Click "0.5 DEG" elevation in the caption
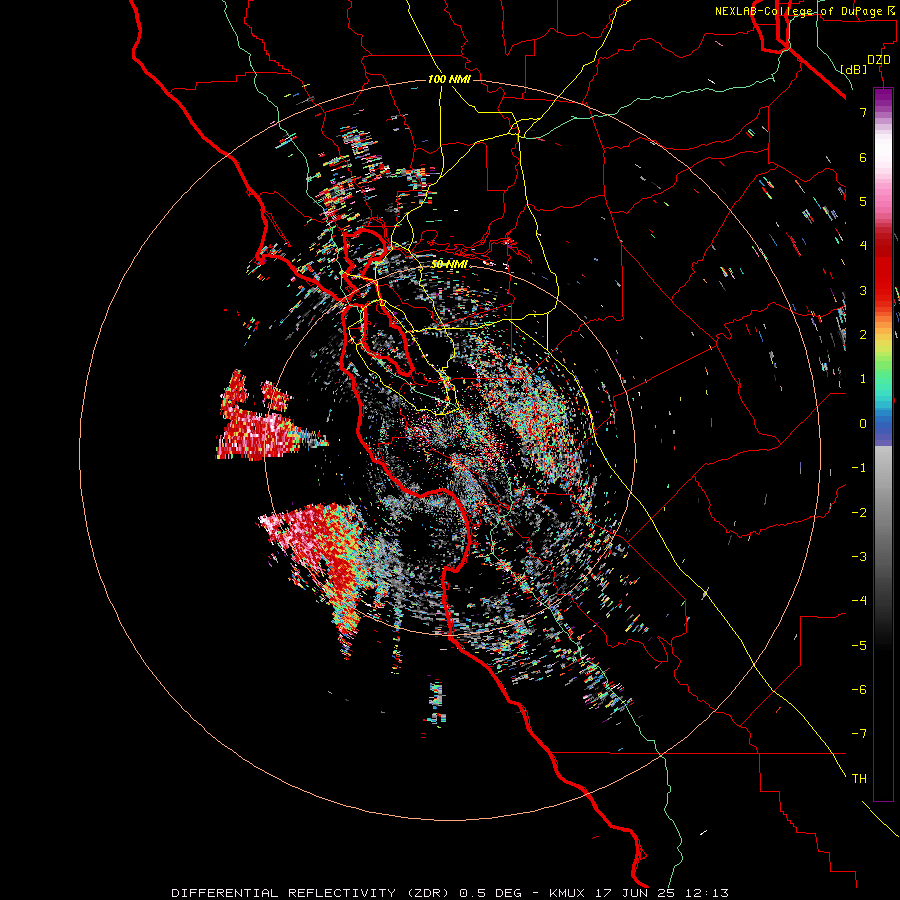The image size is (900, 900). point(491,893)
